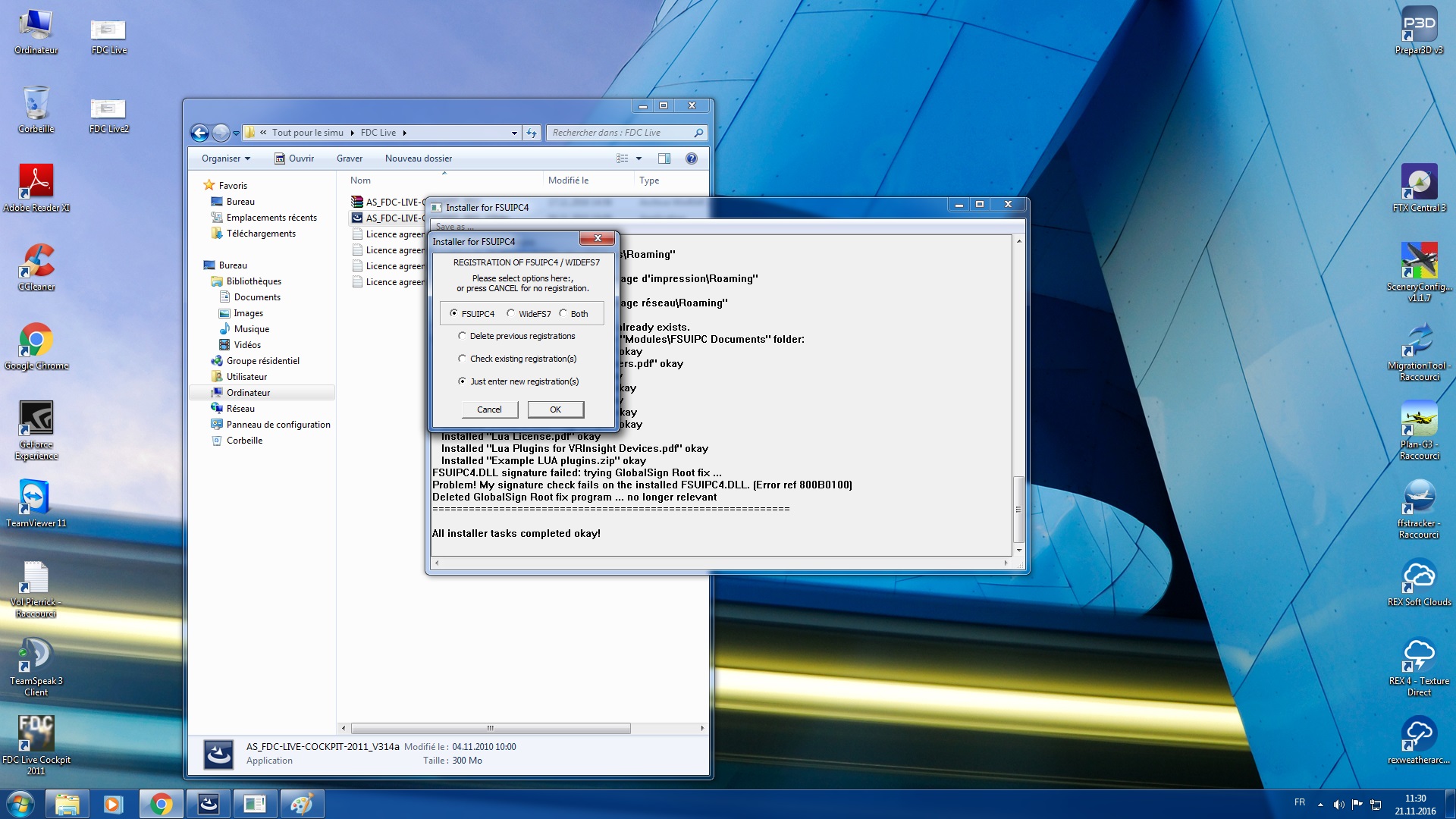Select the Both radio option
1456x819 pixels.
pos(563,313)
